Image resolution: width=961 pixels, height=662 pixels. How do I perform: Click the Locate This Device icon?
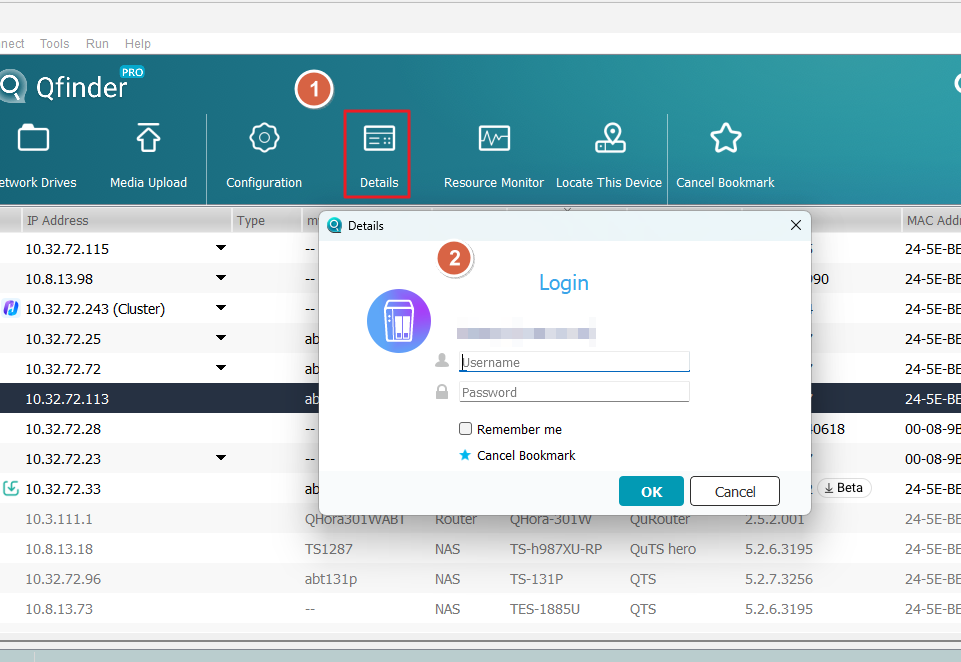pos(609,139)
